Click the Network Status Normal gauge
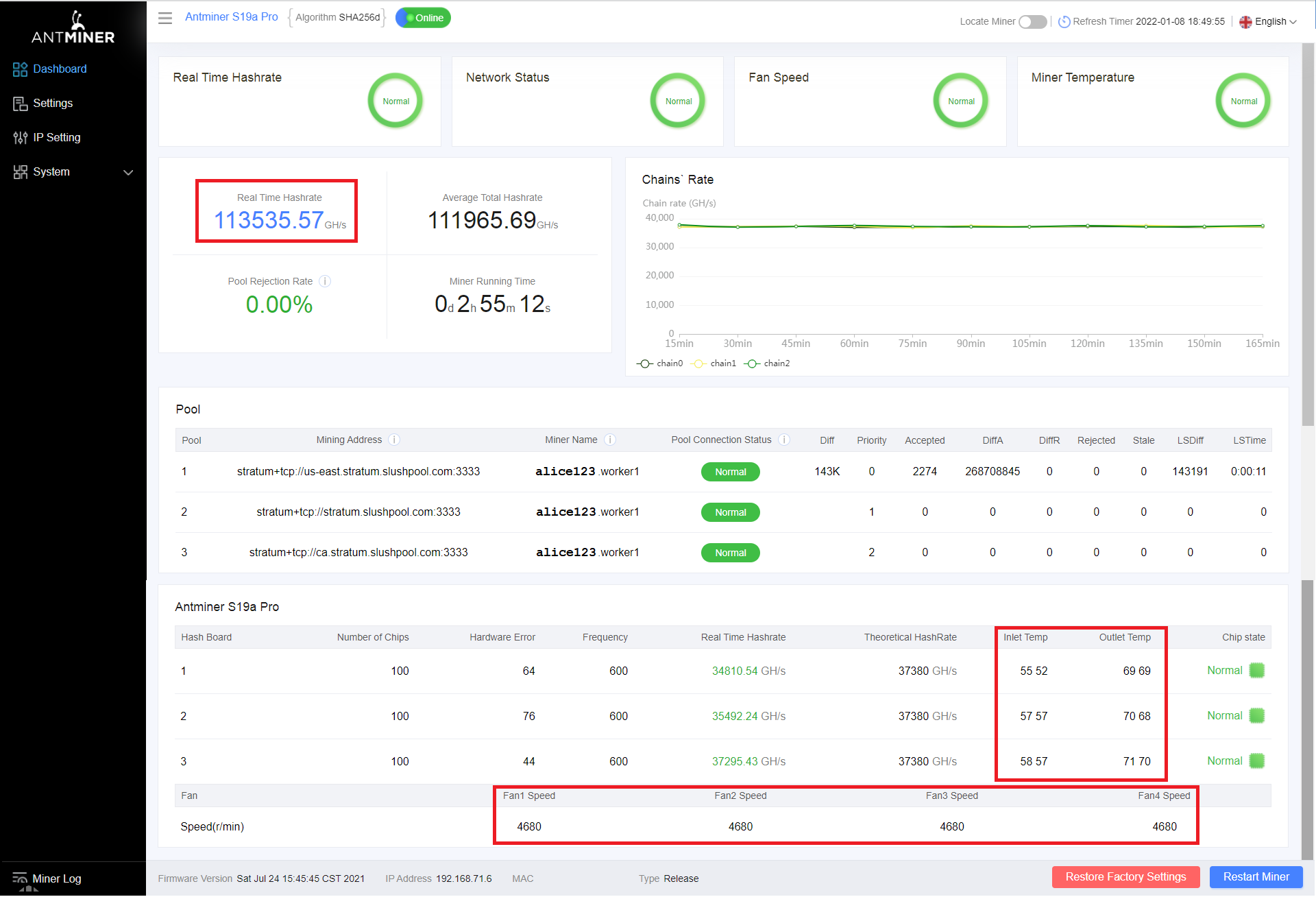Viewport: 1316px width, 897px height. click(x=678, y=101)
